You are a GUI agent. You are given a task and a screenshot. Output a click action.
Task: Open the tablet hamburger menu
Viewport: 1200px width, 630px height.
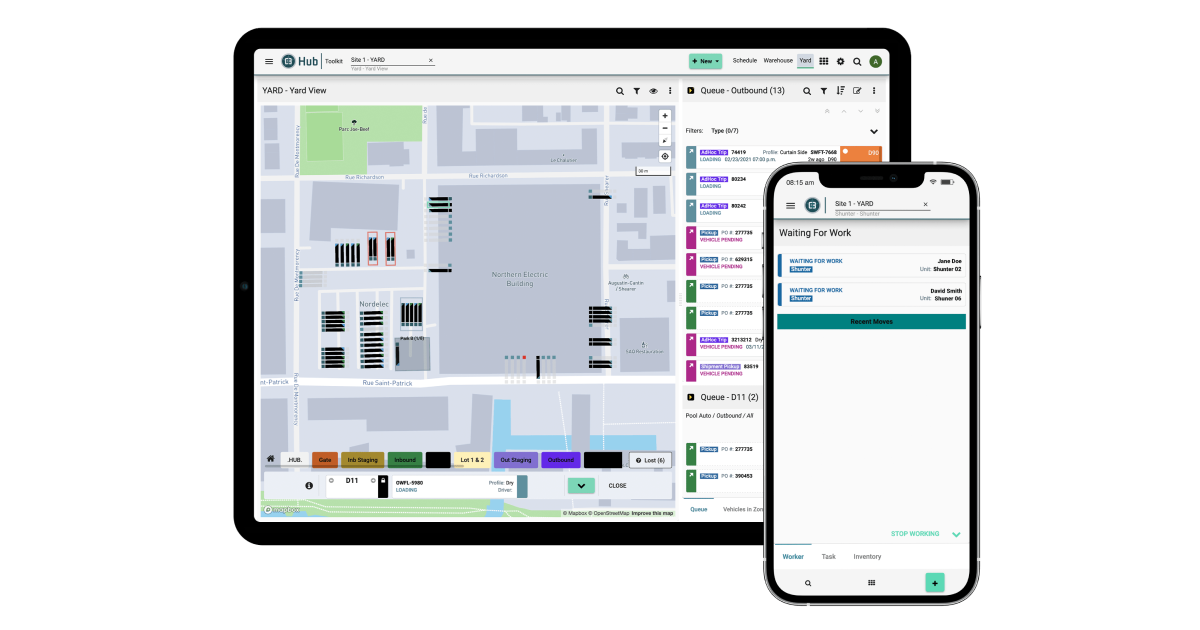(268, 61)
